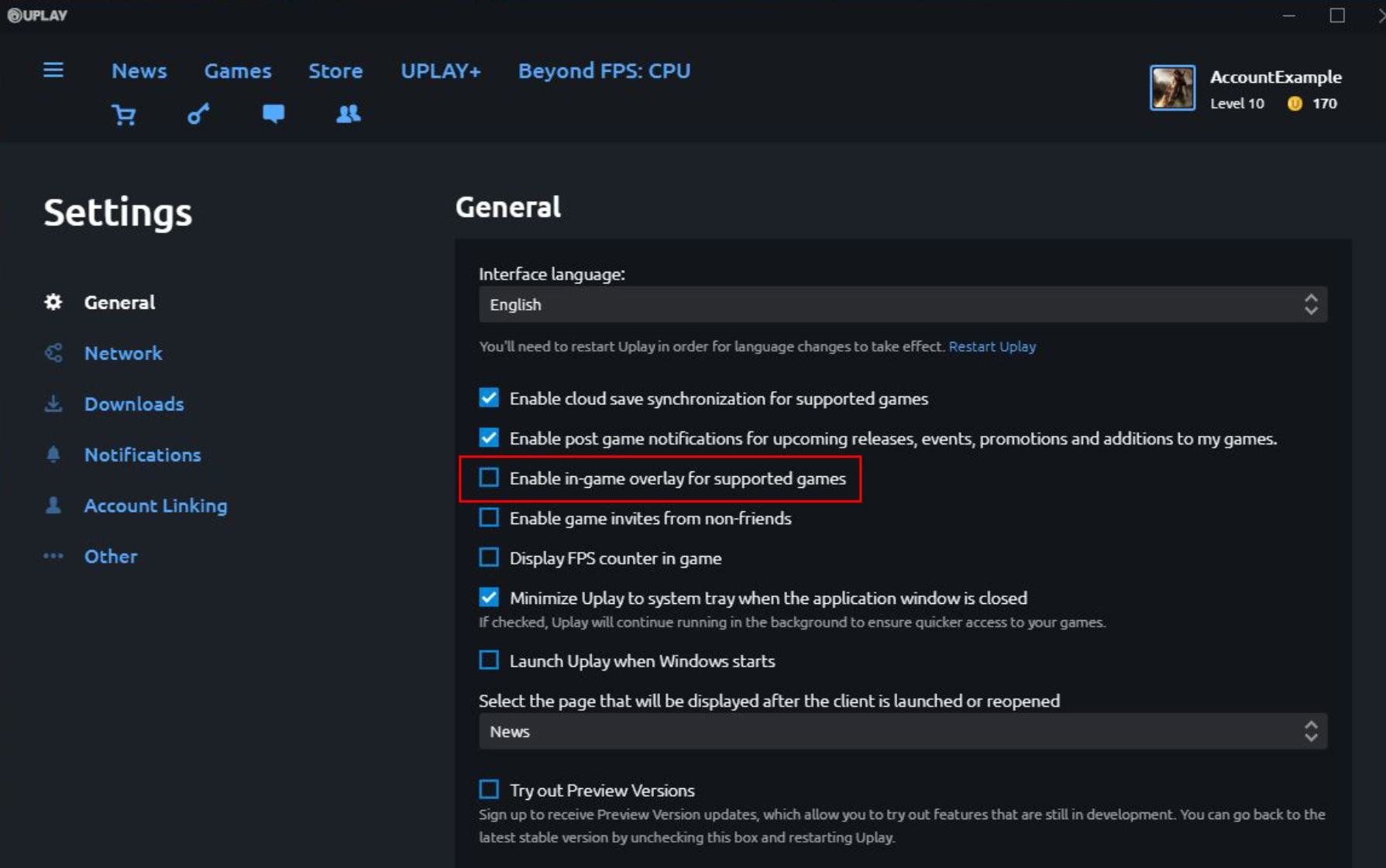Go to the Games tab

(238, 70)
